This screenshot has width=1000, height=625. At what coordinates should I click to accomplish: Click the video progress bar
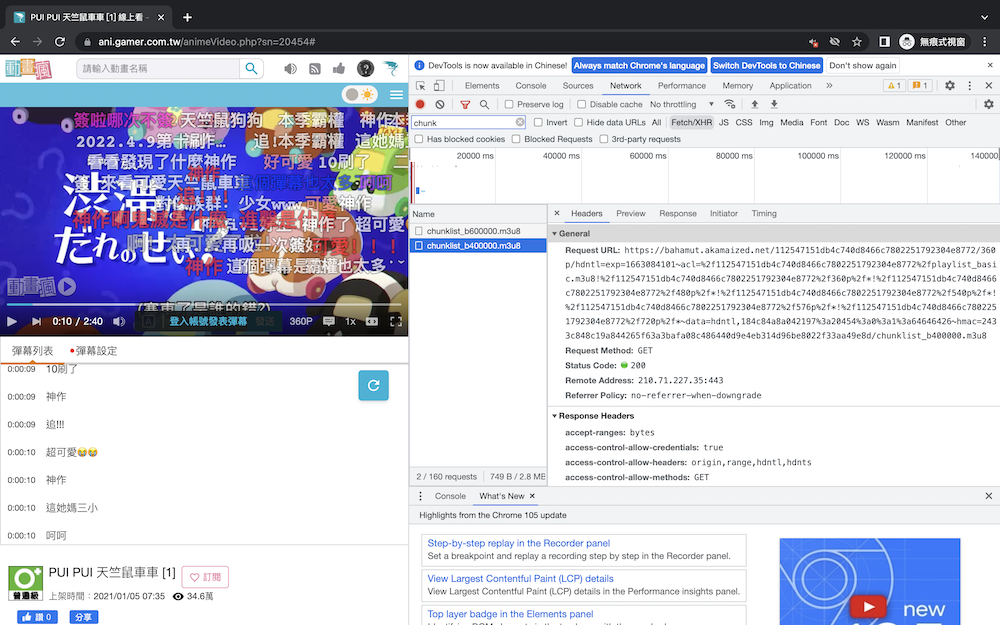204,305
